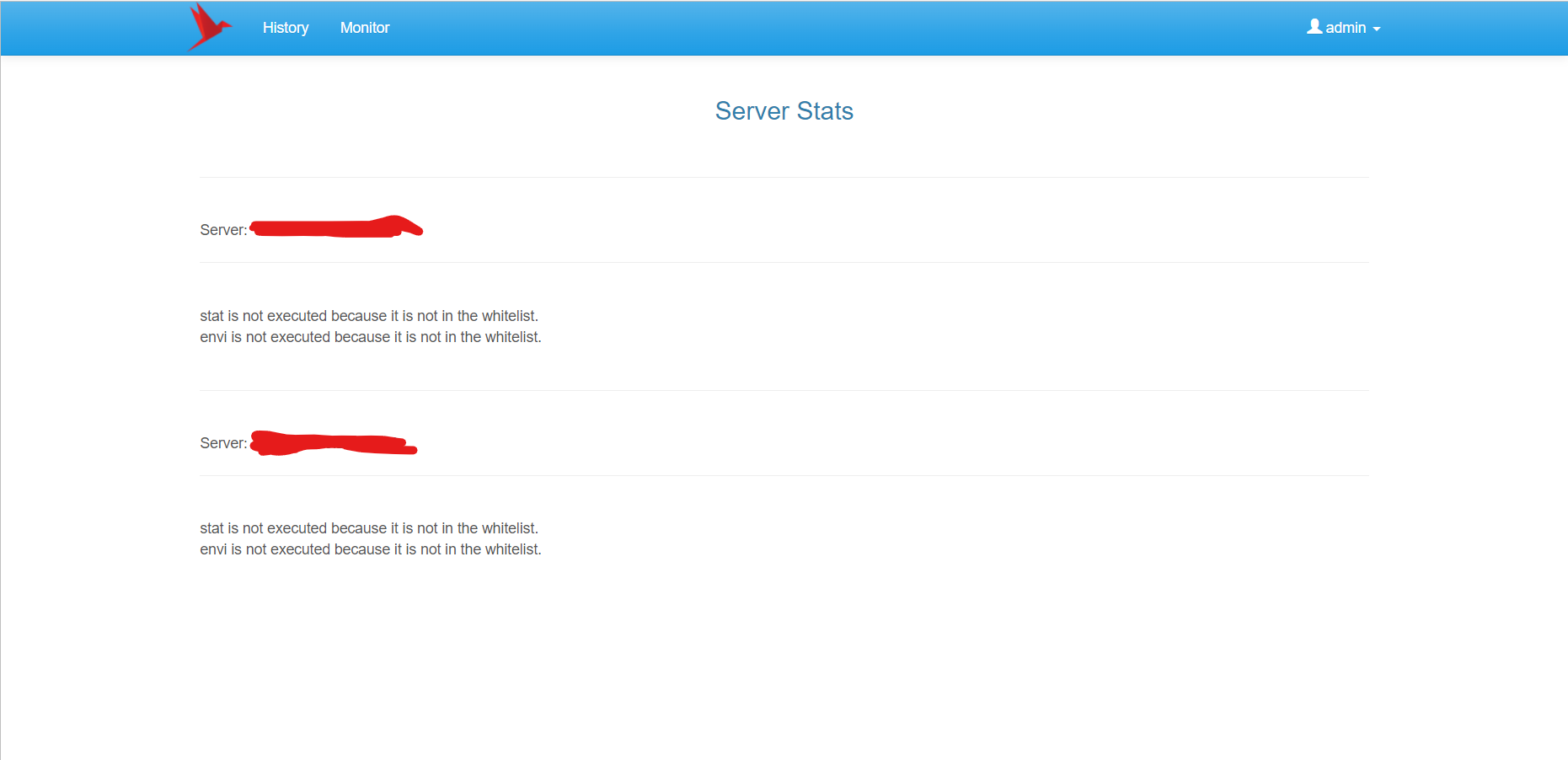The height and width of the screenshot is (760, 1568).
Task: Select the first Server label
Action: pyautogui.click(x=223, y=229)
